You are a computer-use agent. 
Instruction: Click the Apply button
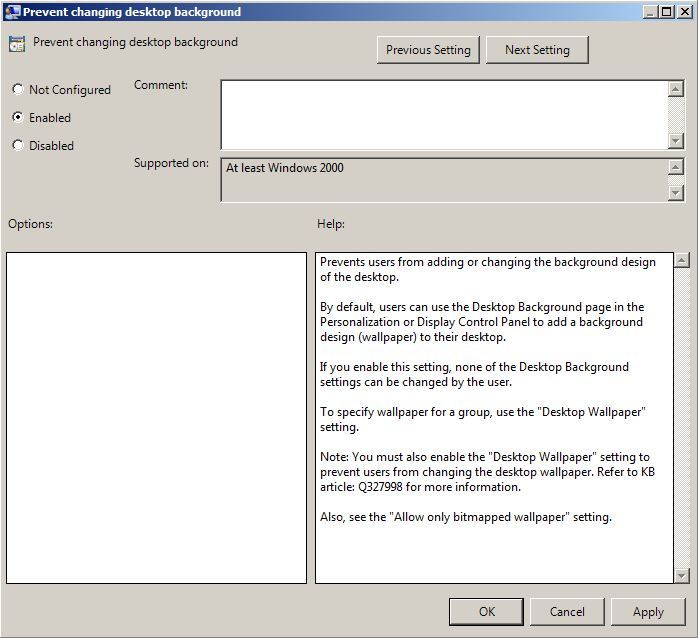[x=648, y=612]
